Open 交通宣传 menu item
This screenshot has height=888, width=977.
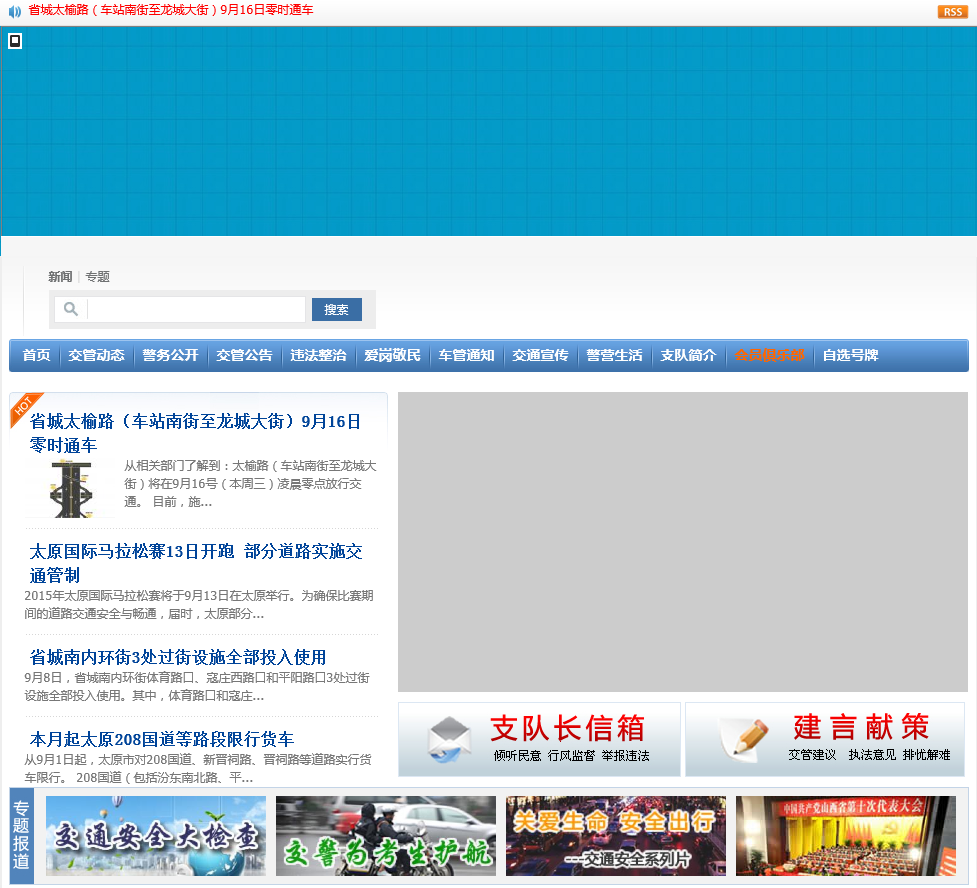pos(540,355)
